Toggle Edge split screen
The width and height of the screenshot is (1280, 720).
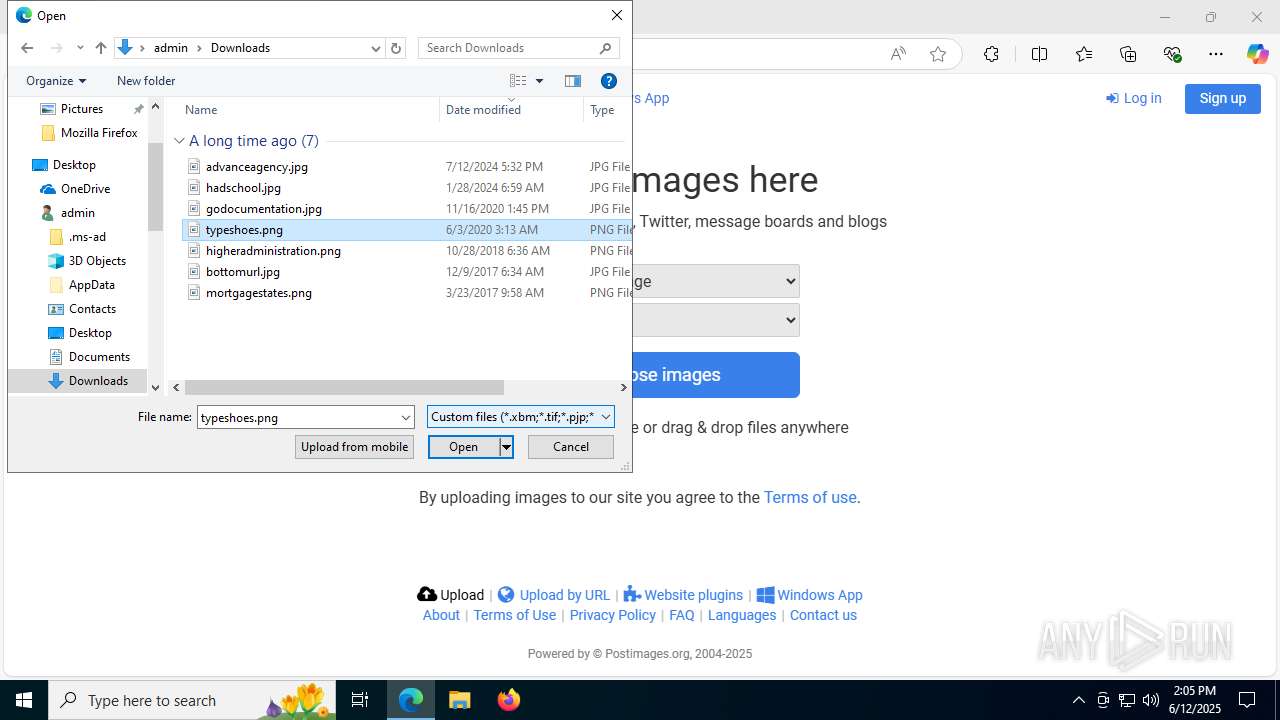tap(1039, 54)
